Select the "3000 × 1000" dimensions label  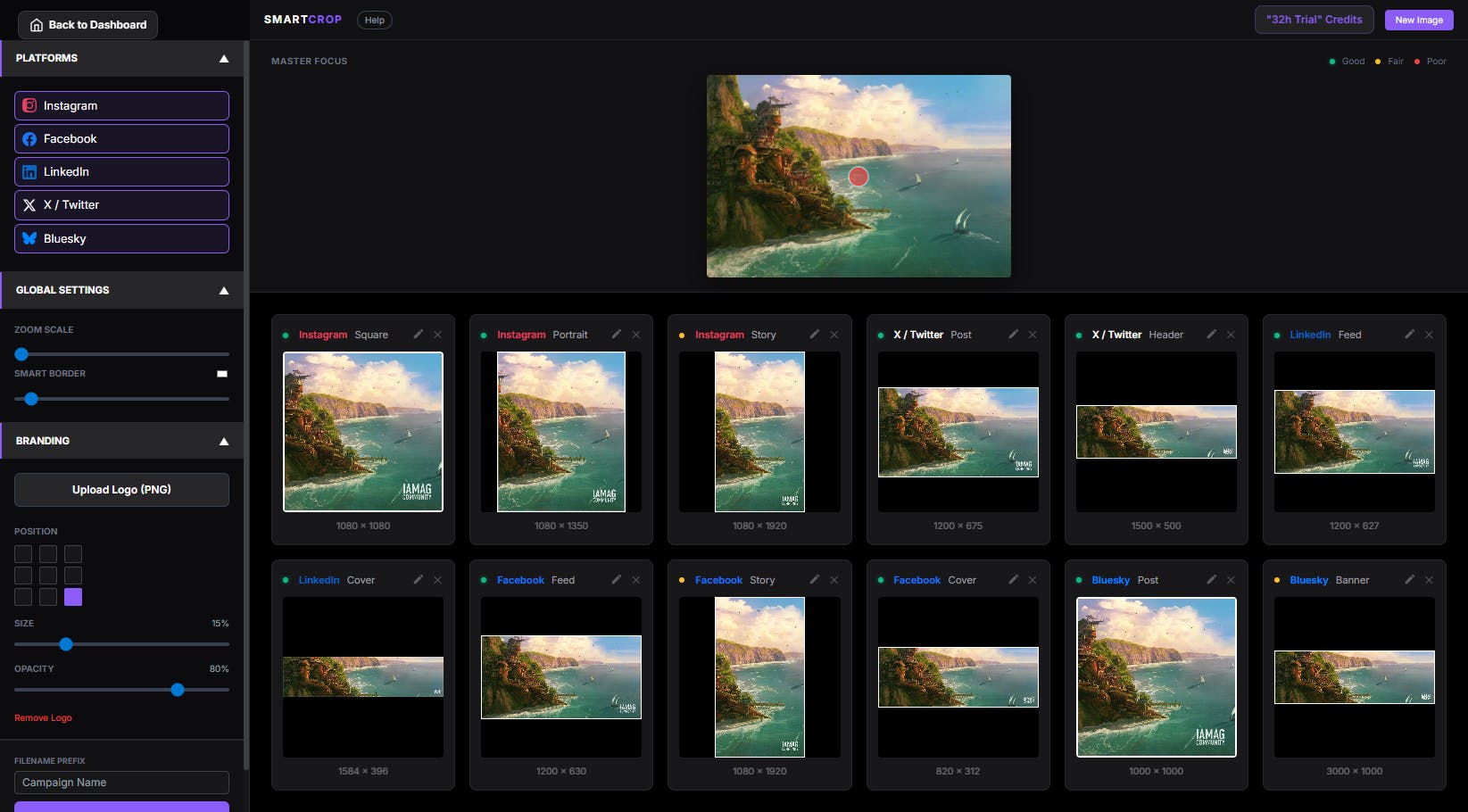[x=1355, y=771]
